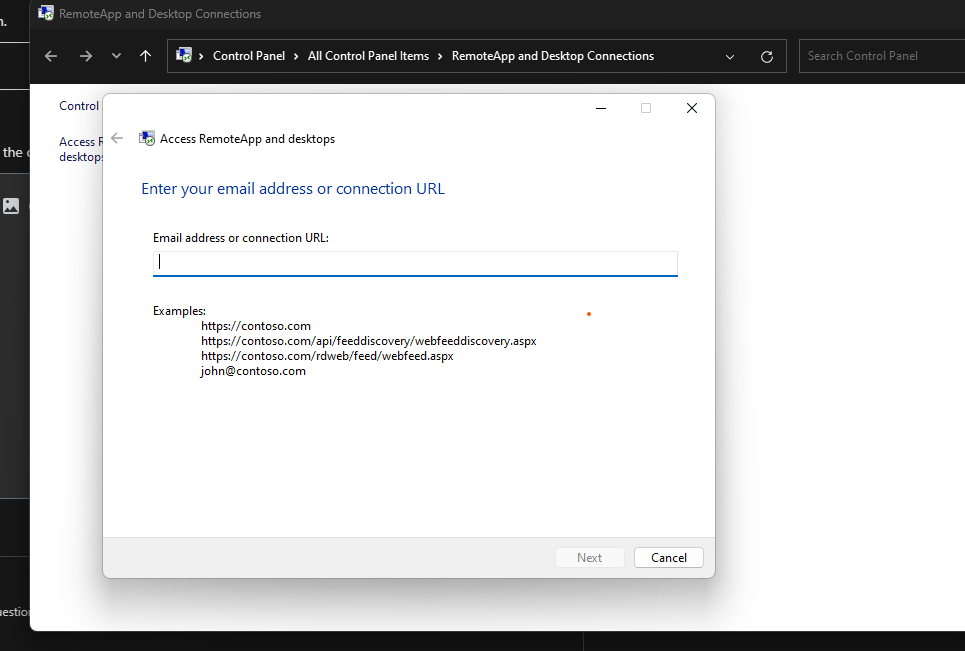Viewport: 965px width, 651px height.
Task: Click back arrow in the wizard dialog
Action: 117,138
